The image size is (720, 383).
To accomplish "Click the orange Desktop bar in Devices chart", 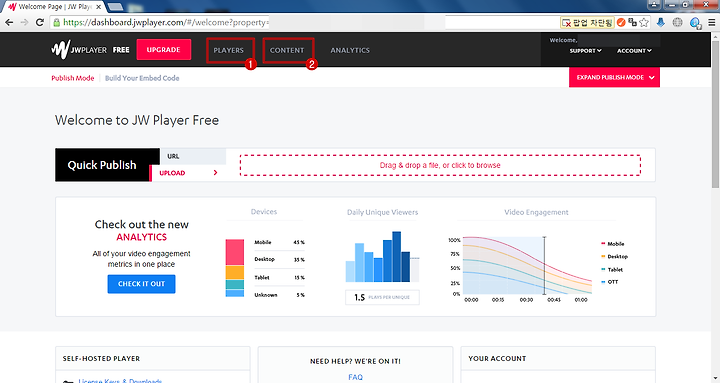I will (x=235, y=272).
